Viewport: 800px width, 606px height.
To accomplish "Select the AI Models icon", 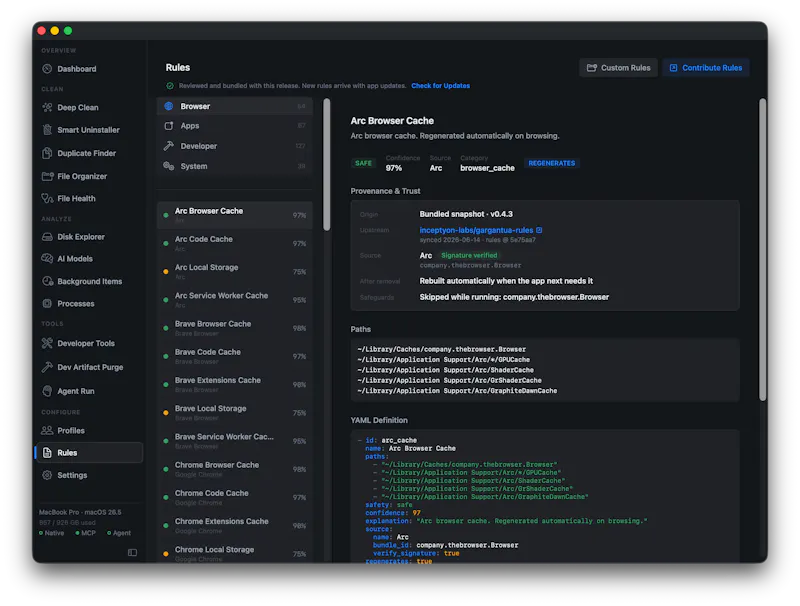I will [47, 259].
